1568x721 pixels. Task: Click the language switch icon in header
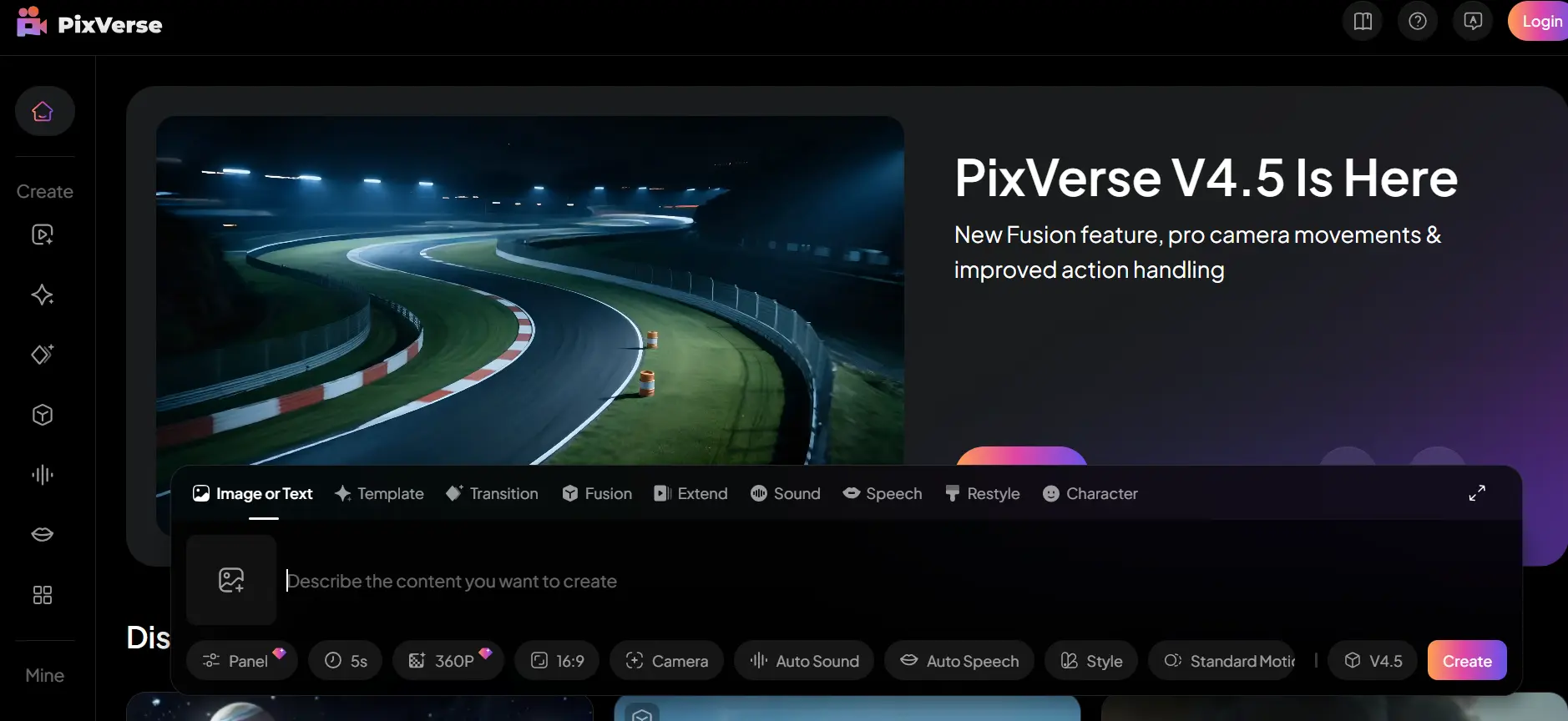click(x=1473, y=21)
